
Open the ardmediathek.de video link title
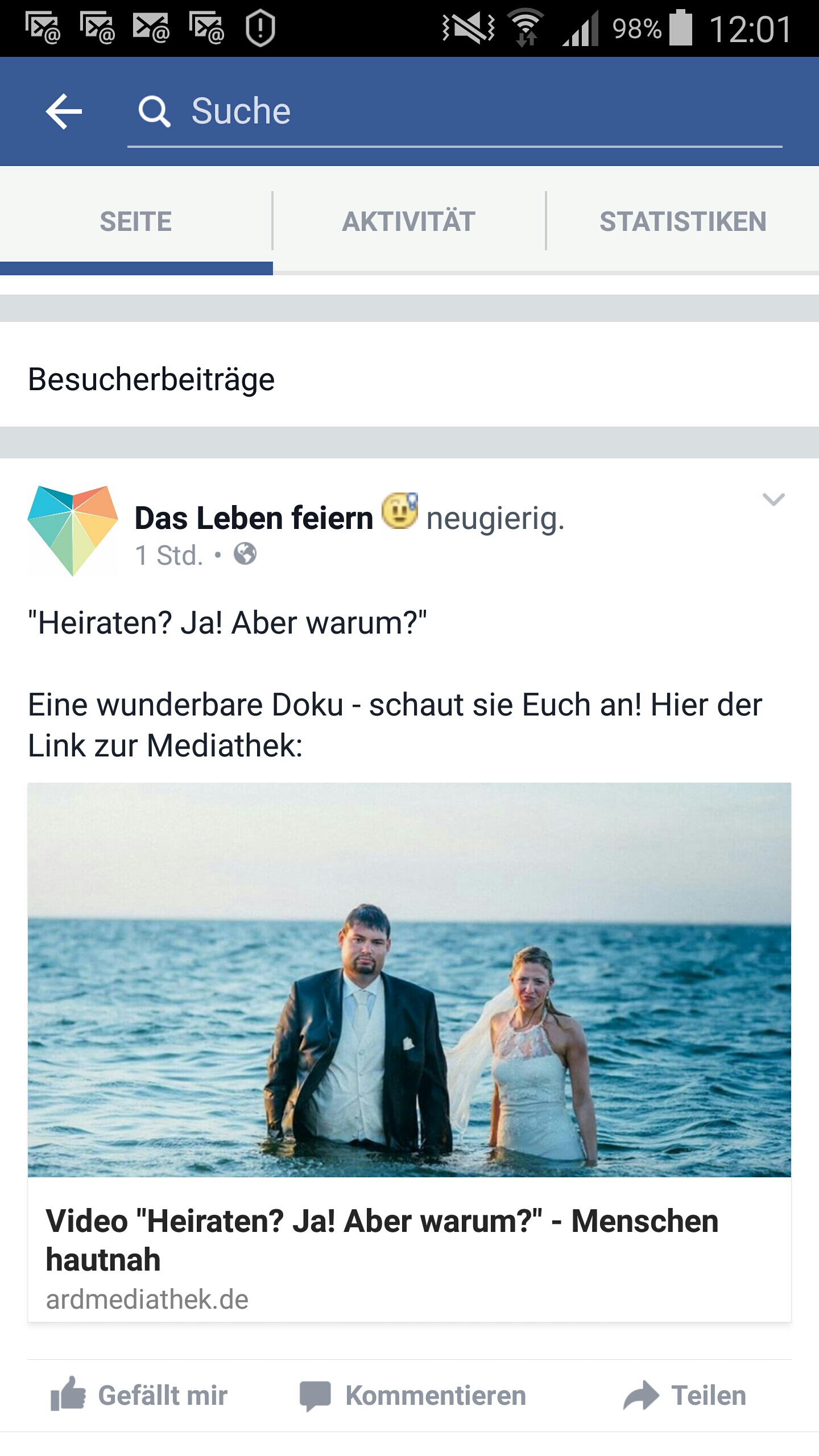pyautogui.click(x=382, y=1240)
